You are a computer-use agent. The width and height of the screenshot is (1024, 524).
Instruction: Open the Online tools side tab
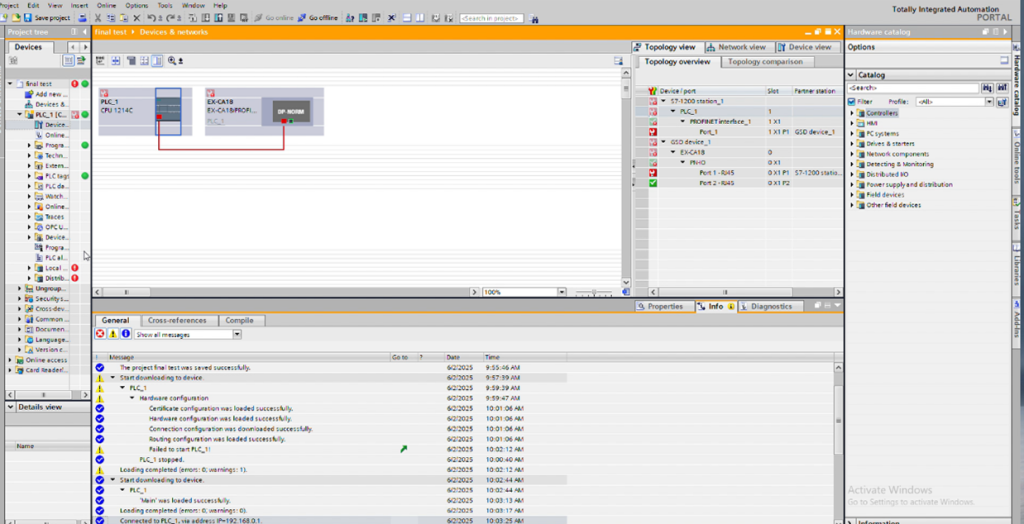(x=1017, y=157)
